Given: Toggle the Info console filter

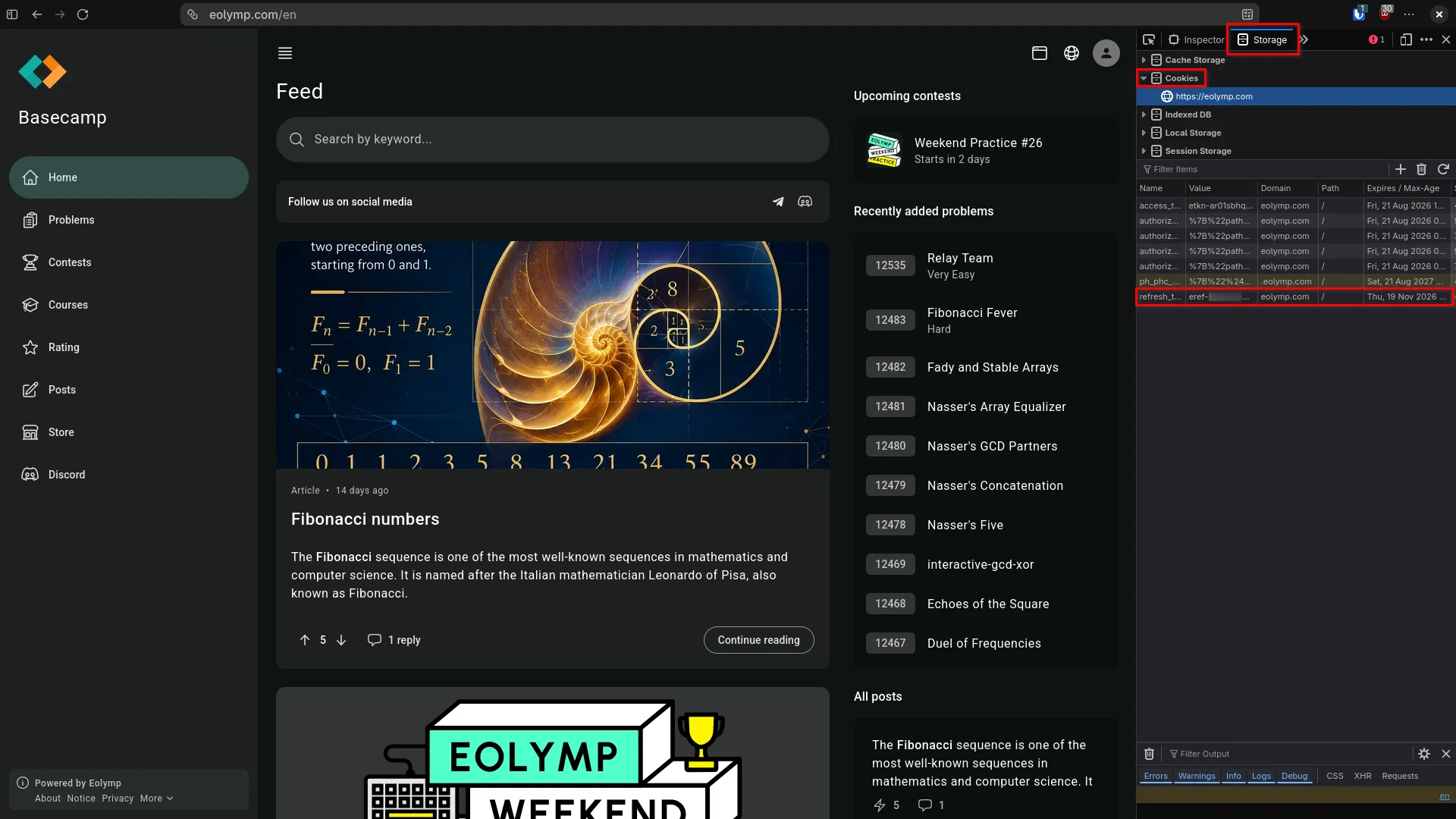Looking at the screenshot, I should coord(1234,776).
